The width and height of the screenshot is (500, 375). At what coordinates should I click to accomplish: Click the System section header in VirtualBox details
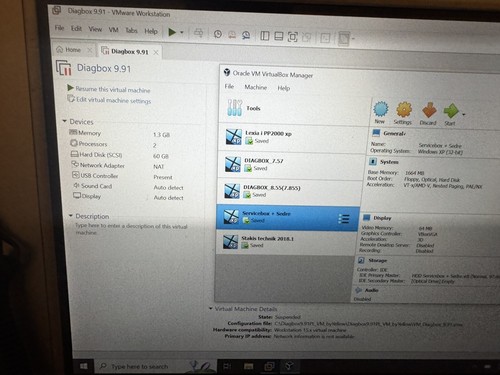pyautogui.click(x=389, y=162)
